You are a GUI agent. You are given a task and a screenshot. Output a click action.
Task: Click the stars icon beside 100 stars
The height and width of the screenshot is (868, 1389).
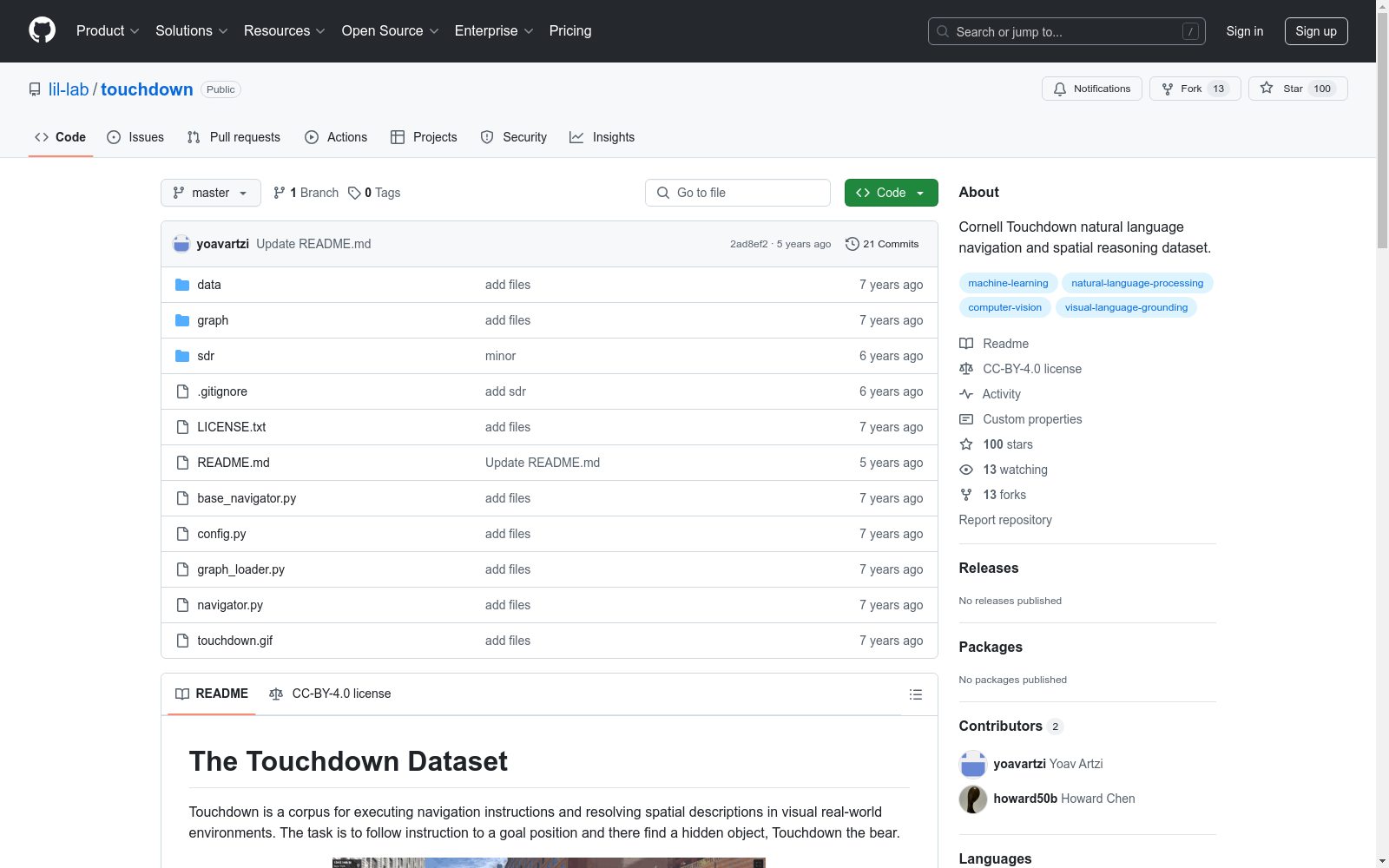(966, 444)
